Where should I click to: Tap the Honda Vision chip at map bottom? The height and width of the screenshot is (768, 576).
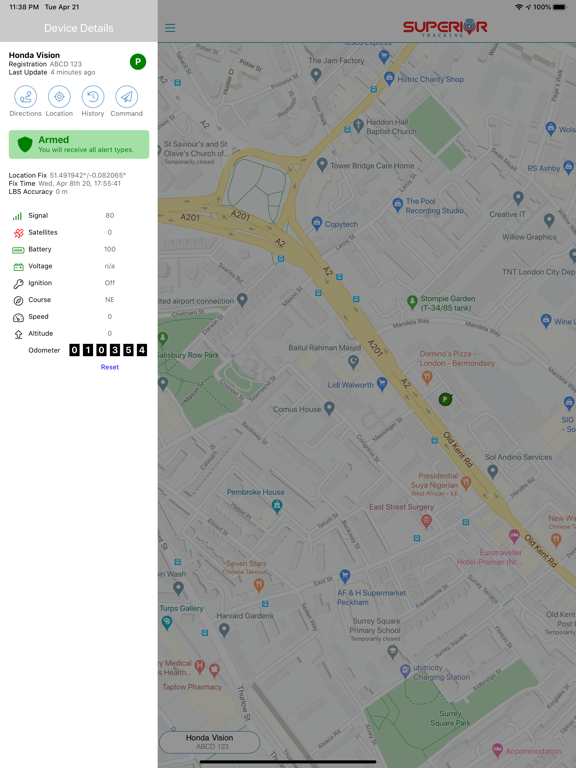pos(209,742)
